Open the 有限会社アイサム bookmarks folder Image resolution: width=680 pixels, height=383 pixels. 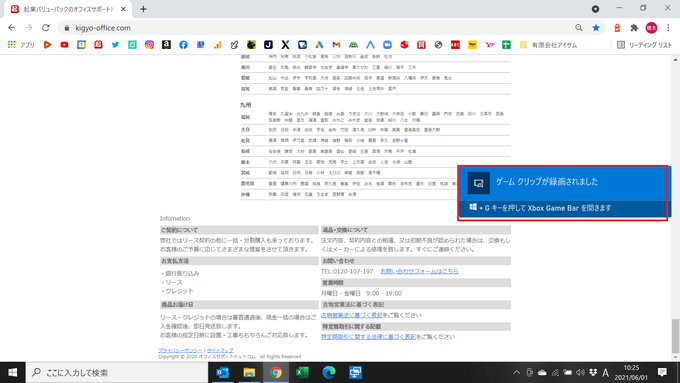549,45
